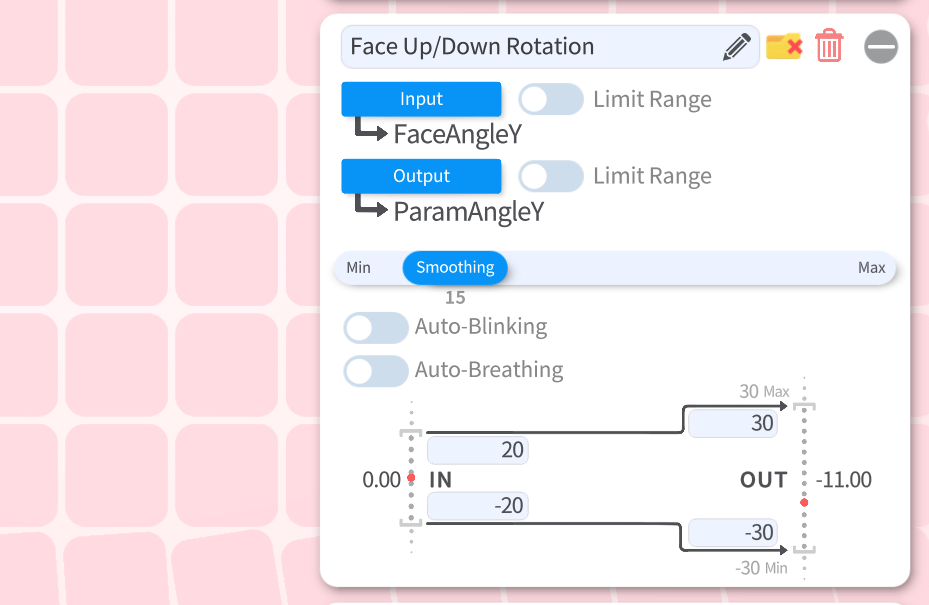Click the IN lower value field -20
929x605 pixels.
pos(477,506)
